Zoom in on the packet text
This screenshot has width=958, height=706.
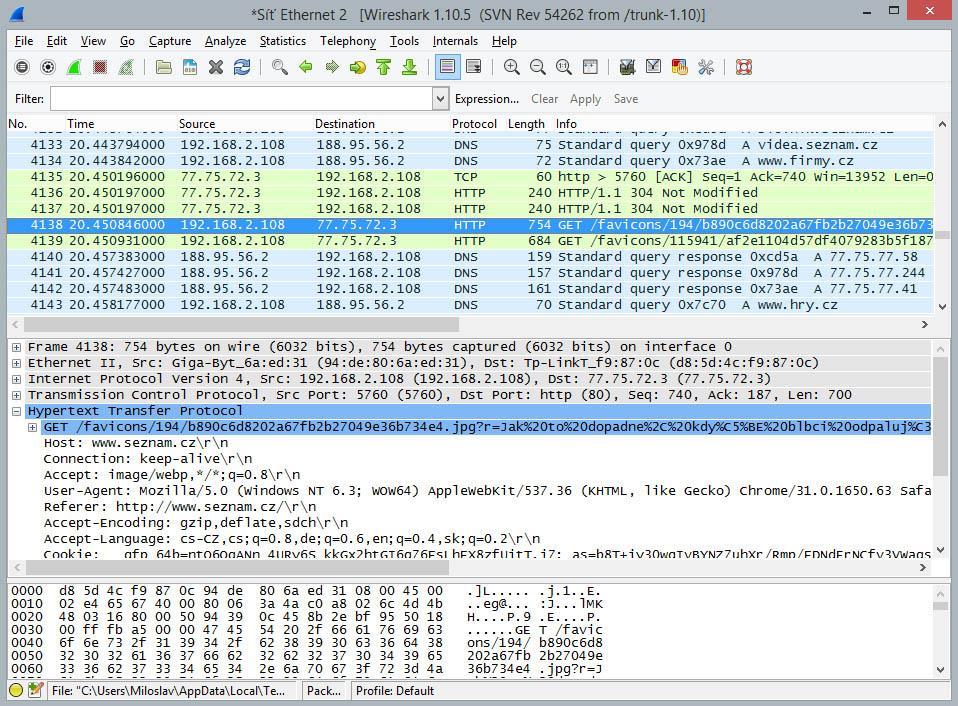coord(511,67)
